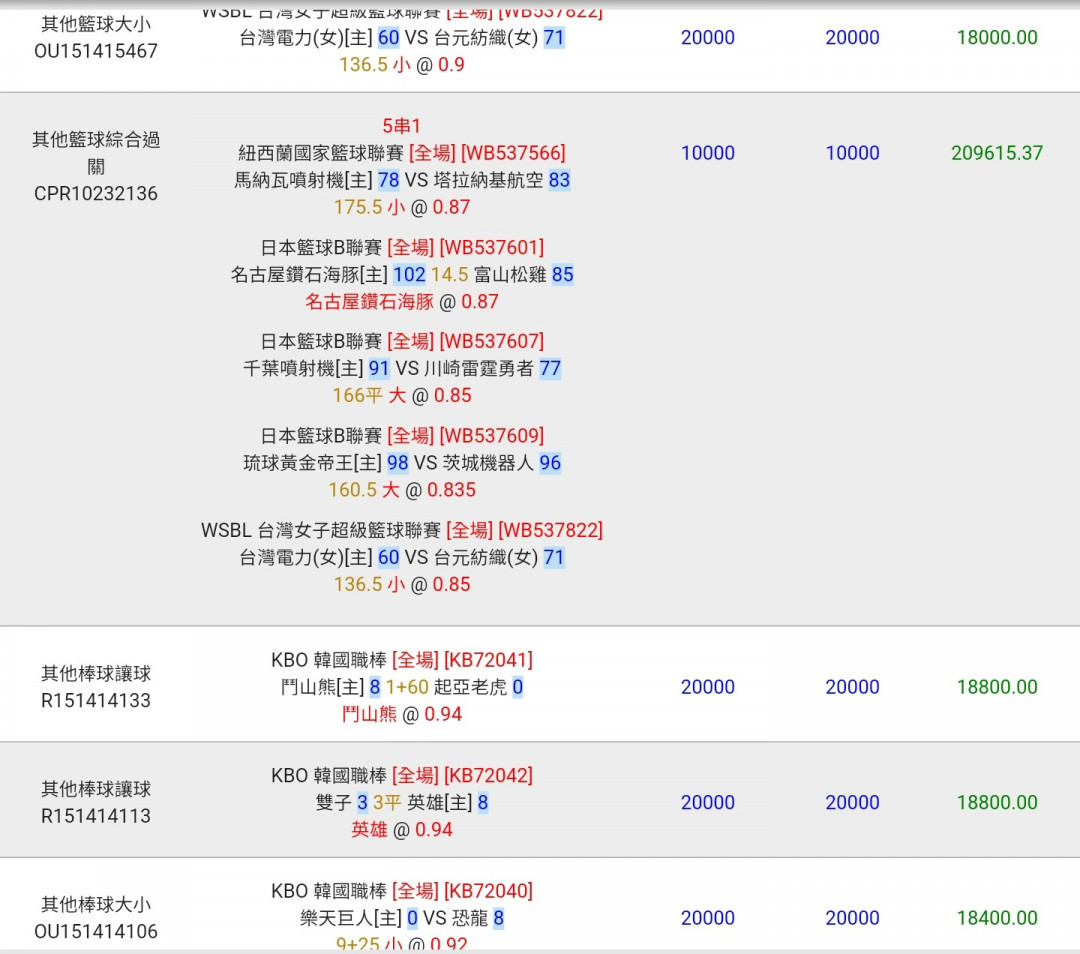Click the parlay payout 209615.37
The width and height of the screenshot is (1080, 954).
click(x=997, y=153)
